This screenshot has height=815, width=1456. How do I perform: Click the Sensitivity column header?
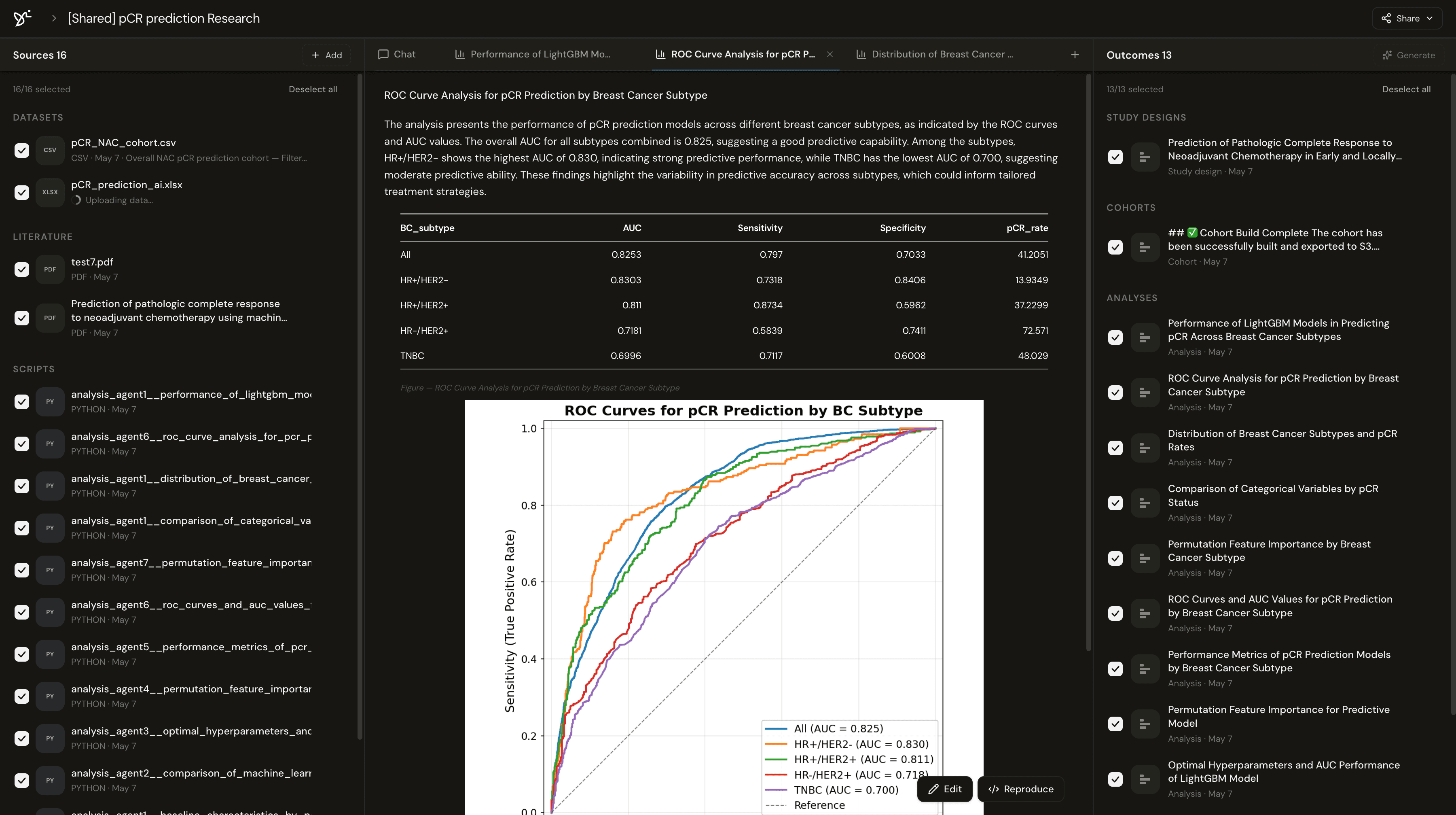(x=760, y=228)
